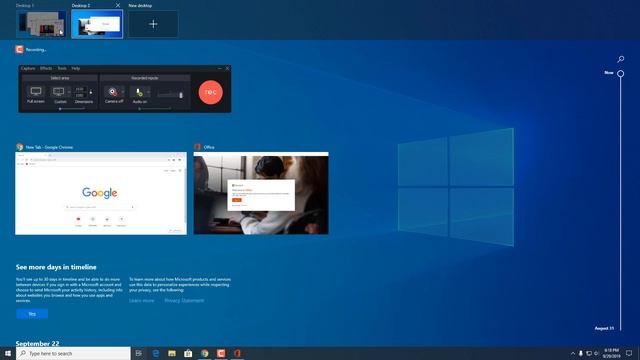640x360 pixels.
Task: Open the Tools menu in recorder
Action: [x=62, y=68]
